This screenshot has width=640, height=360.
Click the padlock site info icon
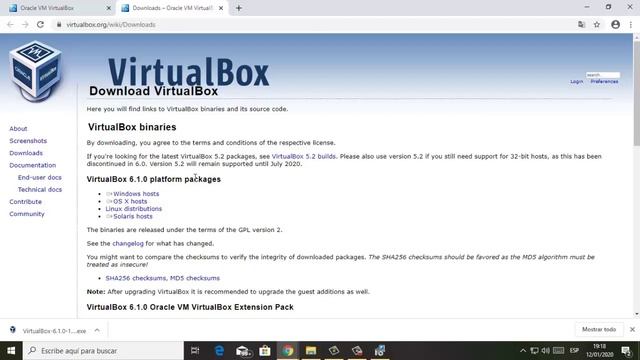(59, 24)
